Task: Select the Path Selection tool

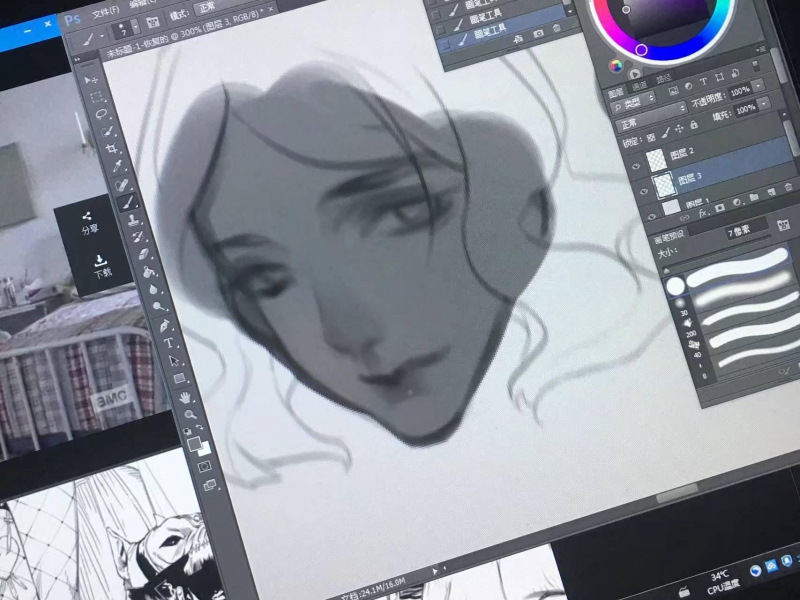Action: [x=174, y=361]
